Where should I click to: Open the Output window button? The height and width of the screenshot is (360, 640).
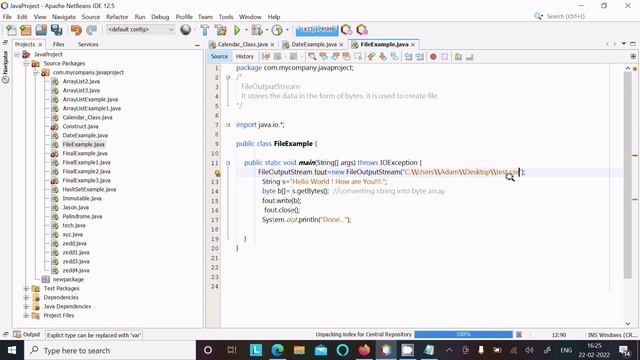(27, 335)
